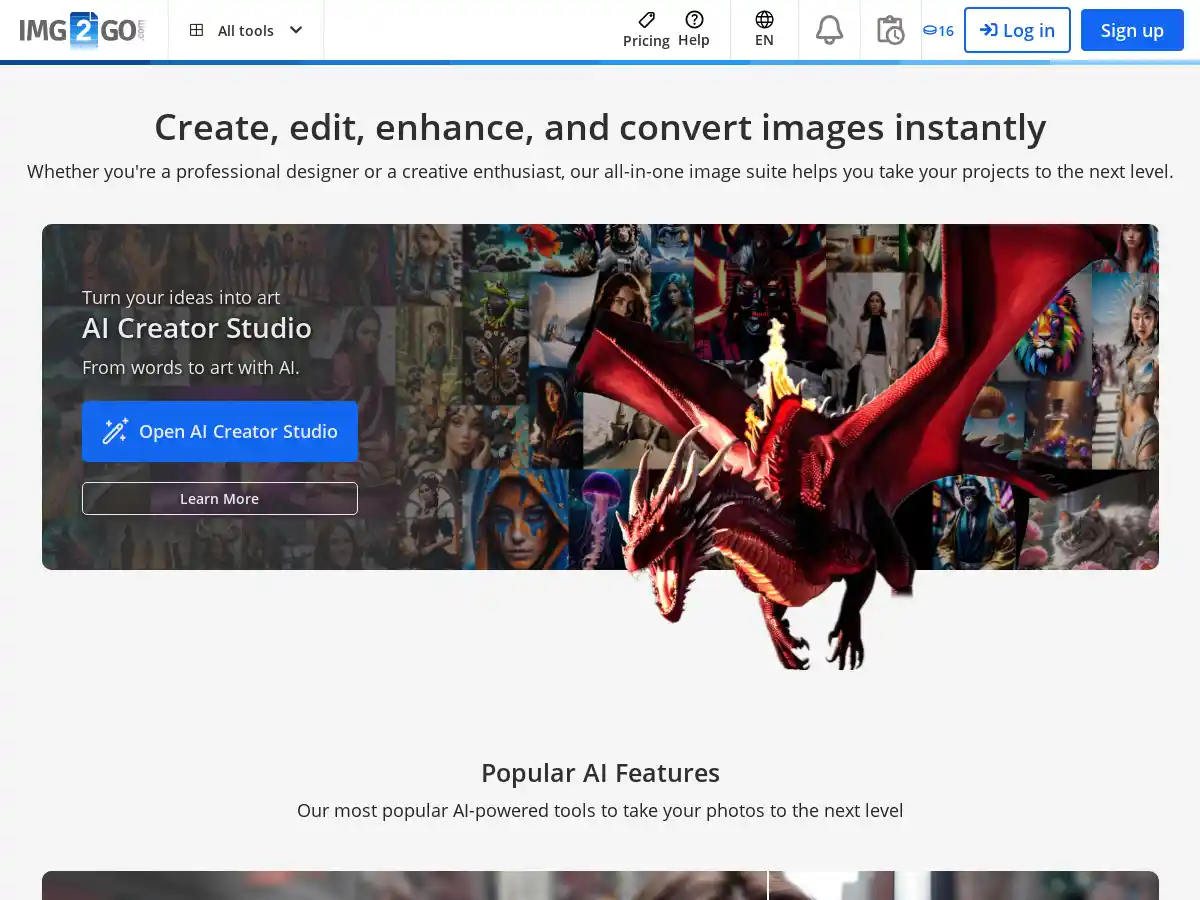Screen dimensions: 1200x900
Task: Expand the All tools menu
Action: click(x=245, y=30)
